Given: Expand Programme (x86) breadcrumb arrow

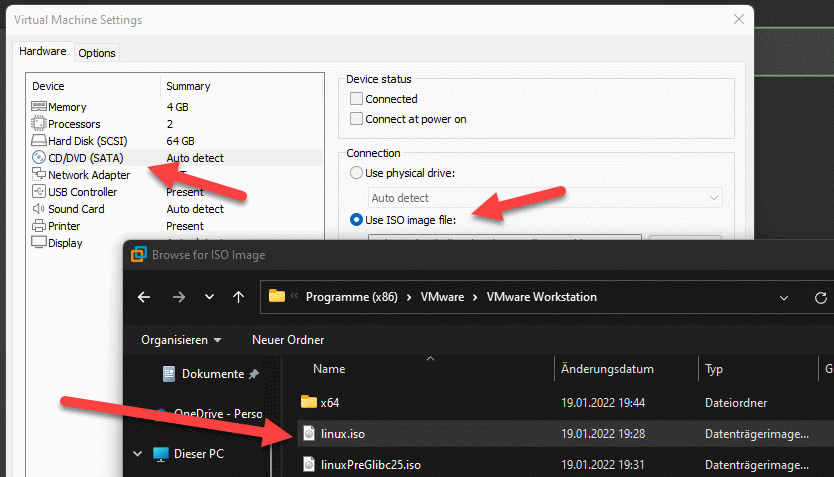Looking at the screenshot, I should pyautogui.click(x=409, y=297).
